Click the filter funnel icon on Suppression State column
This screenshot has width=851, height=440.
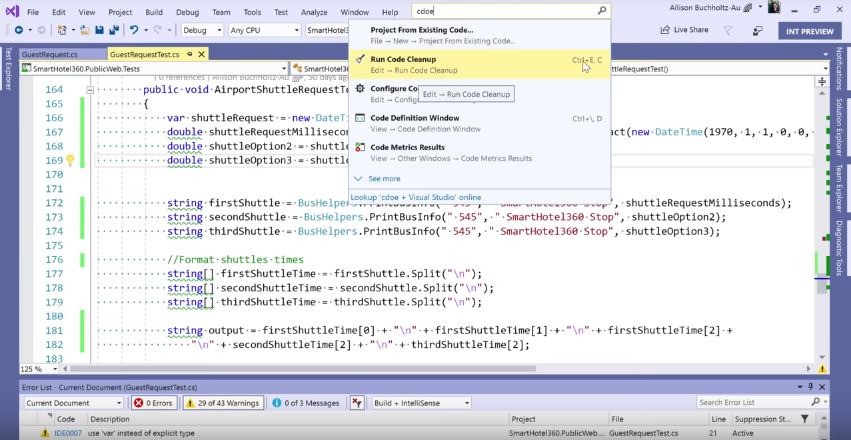[804, 419]
